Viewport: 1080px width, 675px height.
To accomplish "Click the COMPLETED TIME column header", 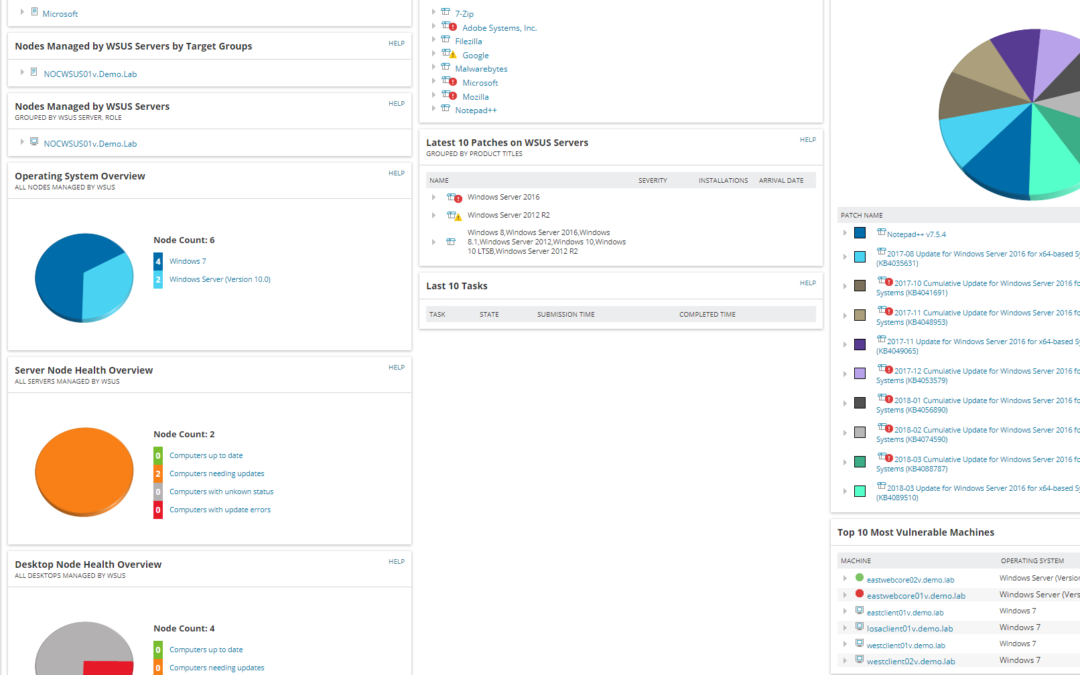I will [707, 314].
